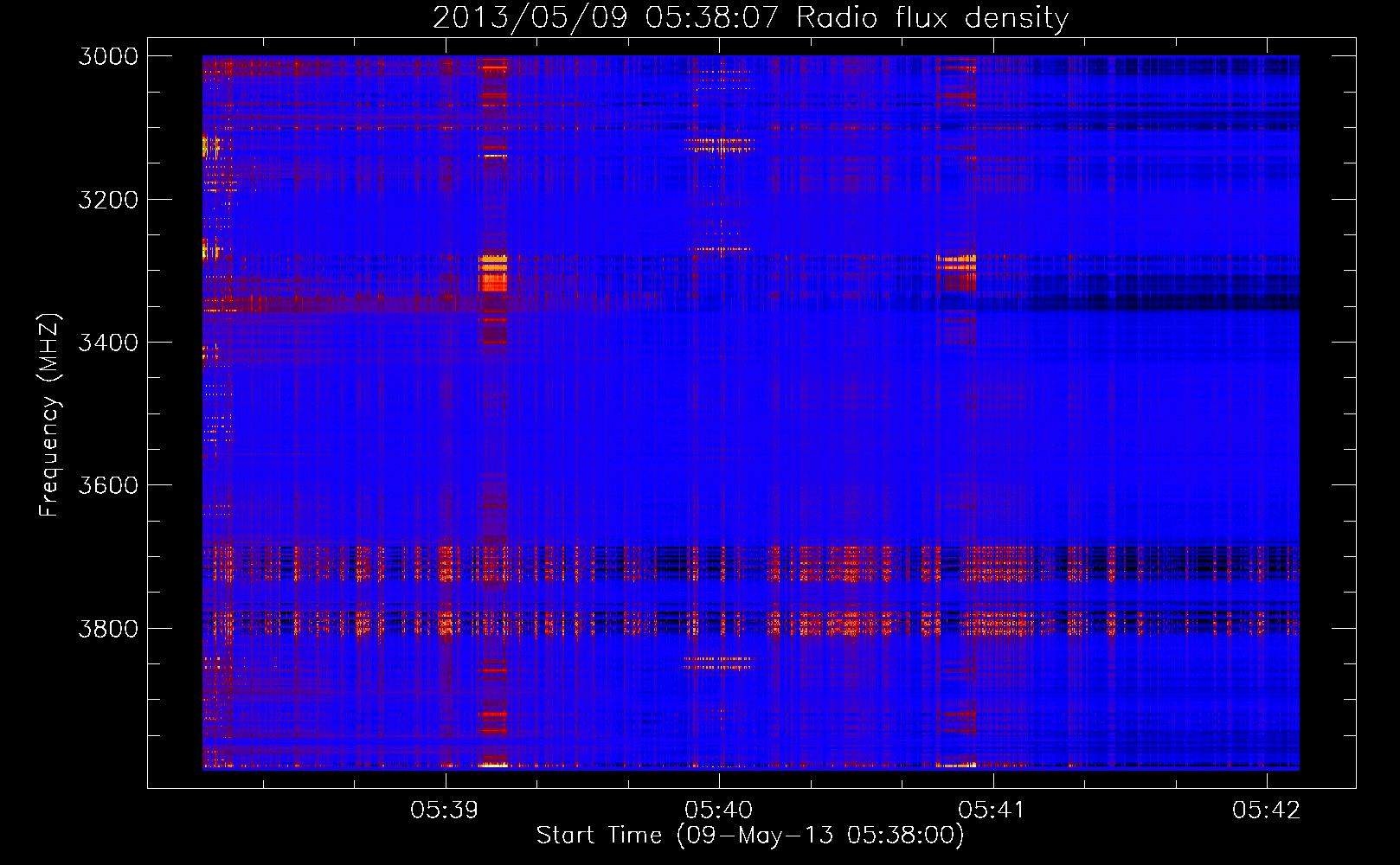Click the 05:42 time tick label

1267,810
